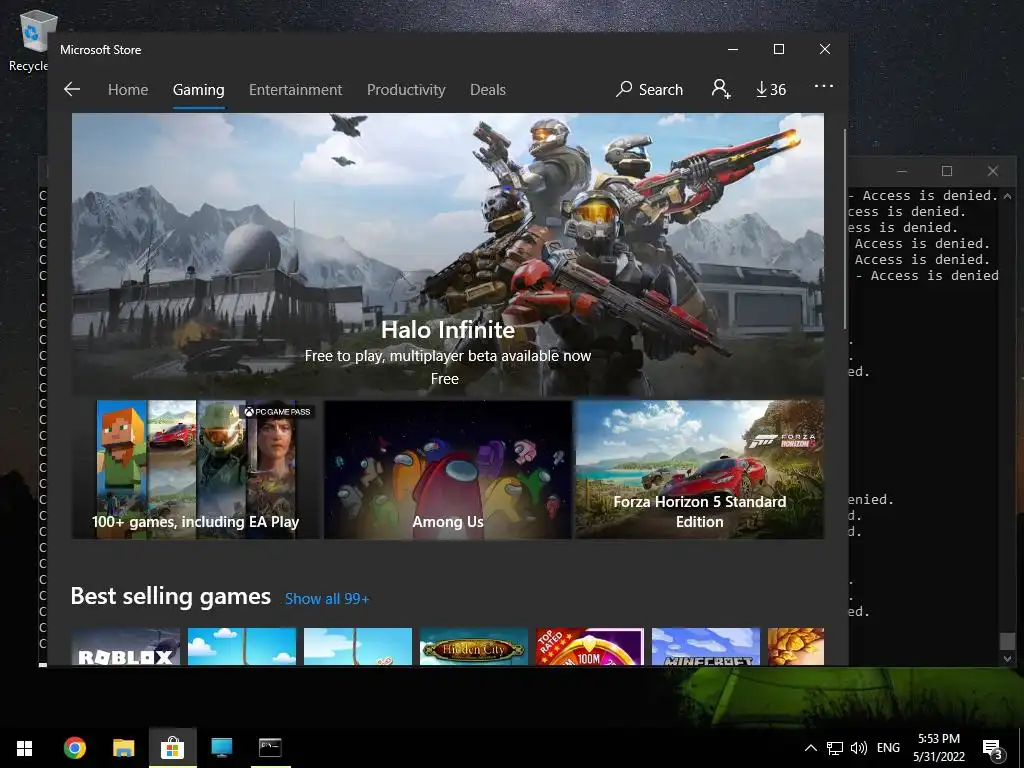The image size is (1024, 768).
Task: Maximize the background command prompt window
Action: click(946, 171)
